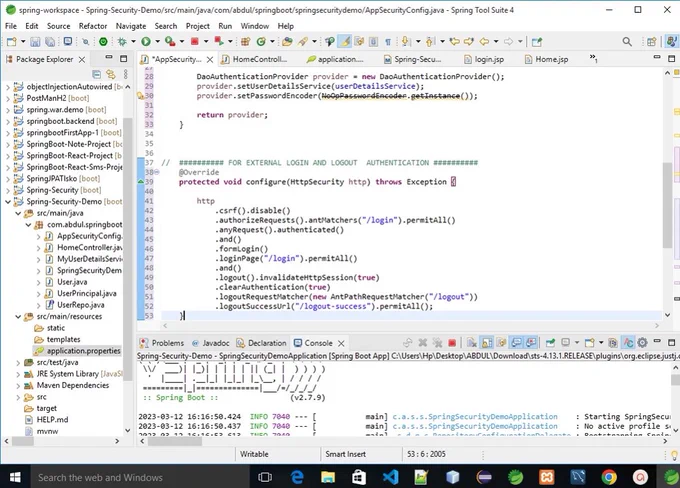Collapse the src/main/java folder
The width and height of the screenshot is (680, 488).
pos(18,213)
